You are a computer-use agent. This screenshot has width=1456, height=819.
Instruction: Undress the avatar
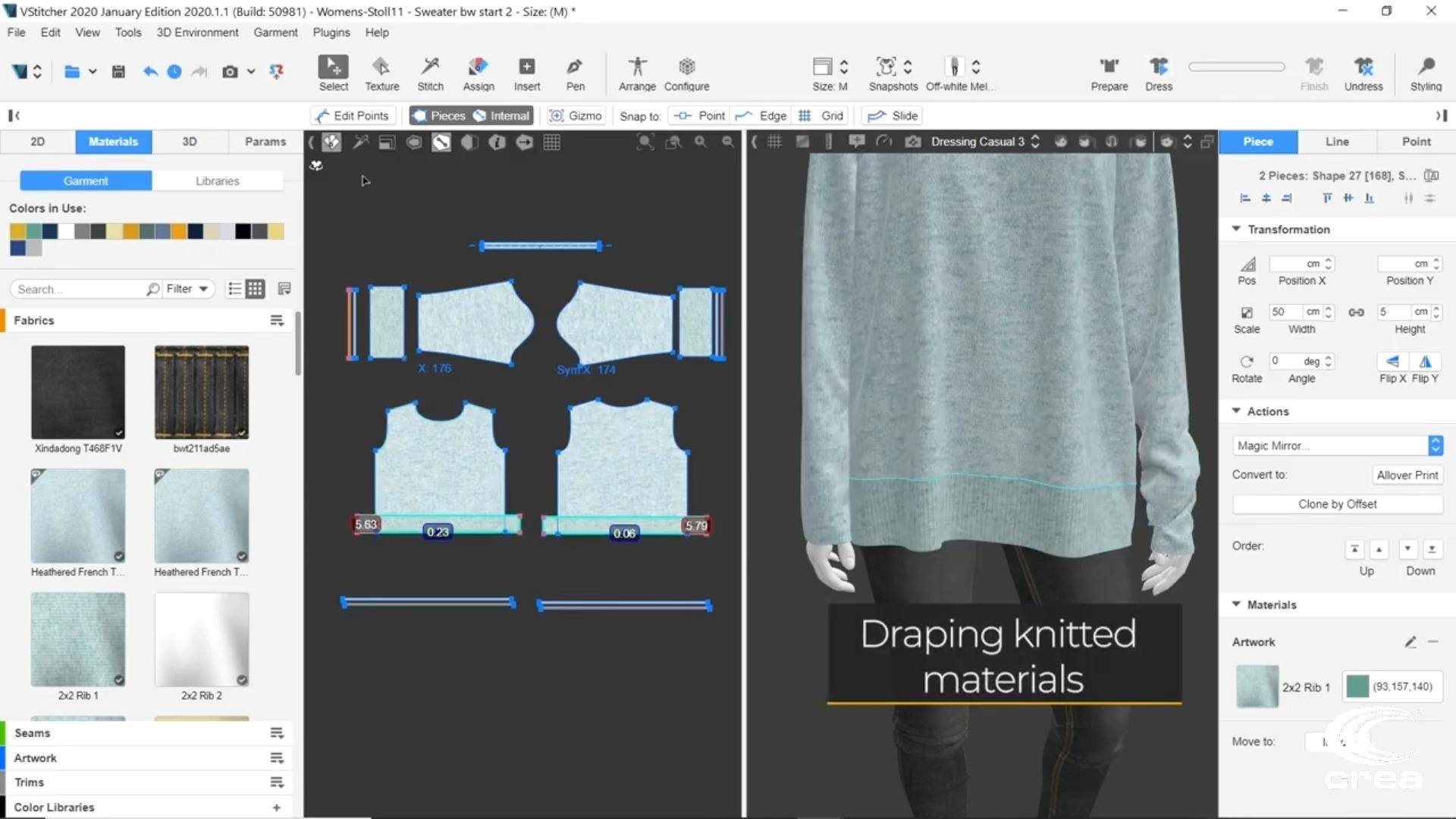tap(1363, 74)
